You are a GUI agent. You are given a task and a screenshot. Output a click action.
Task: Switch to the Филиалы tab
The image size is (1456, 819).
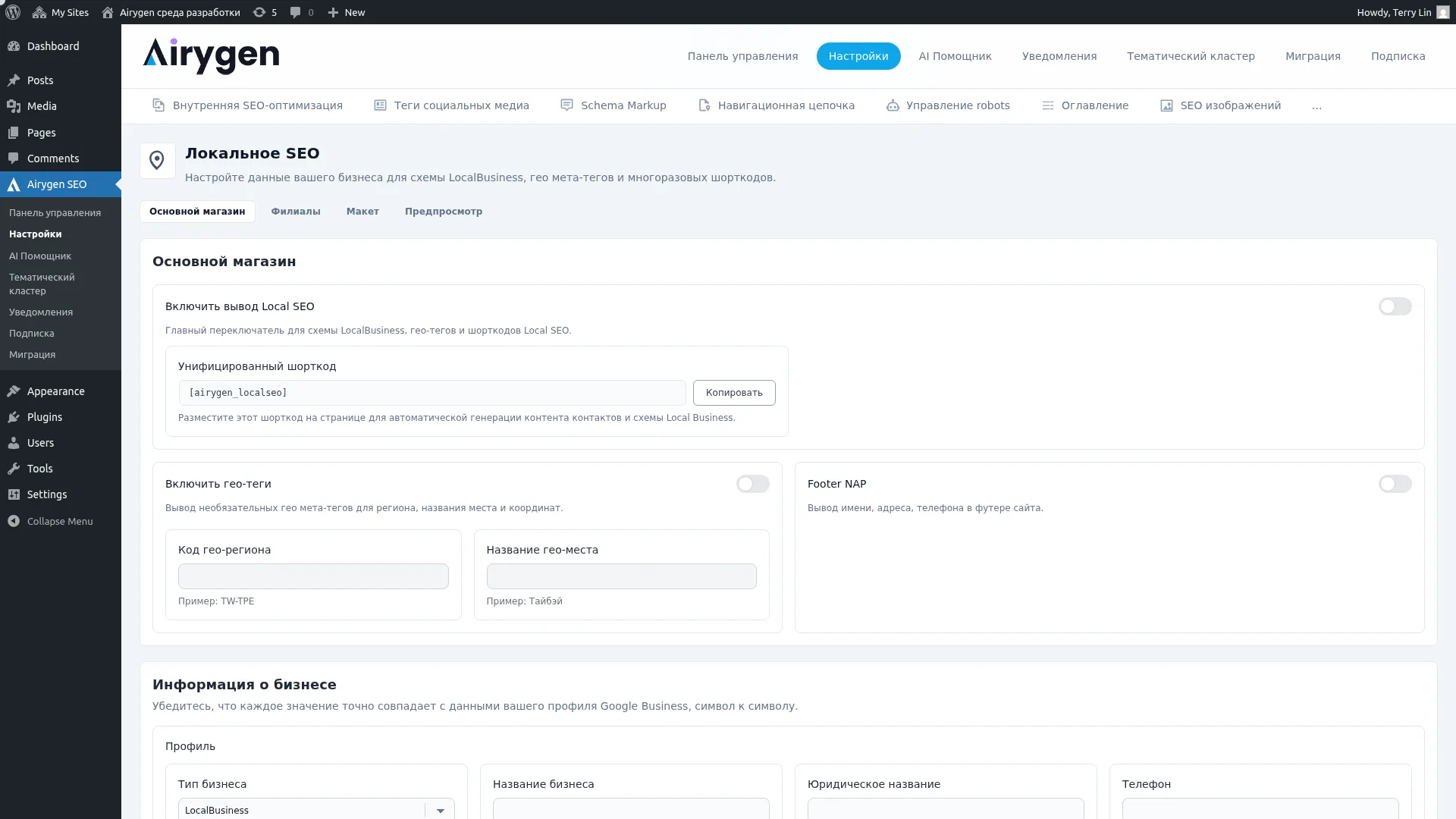tap(296, 212)
